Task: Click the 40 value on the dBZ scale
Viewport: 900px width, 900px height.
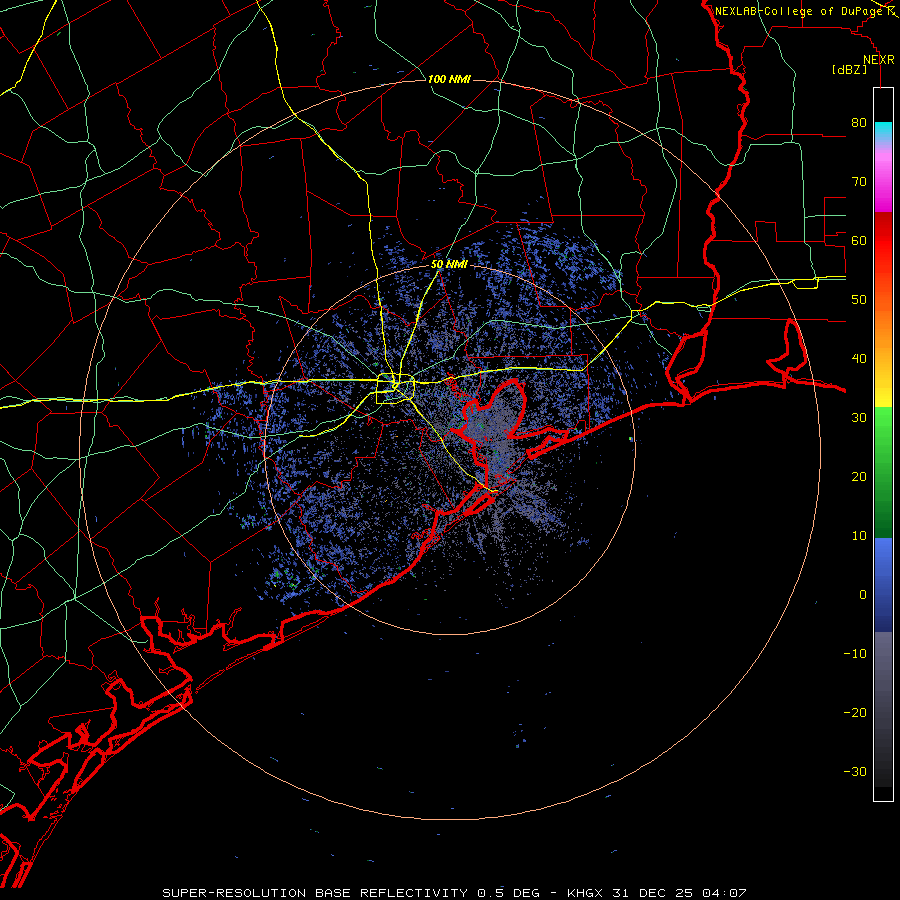Action: coord(859,359)
